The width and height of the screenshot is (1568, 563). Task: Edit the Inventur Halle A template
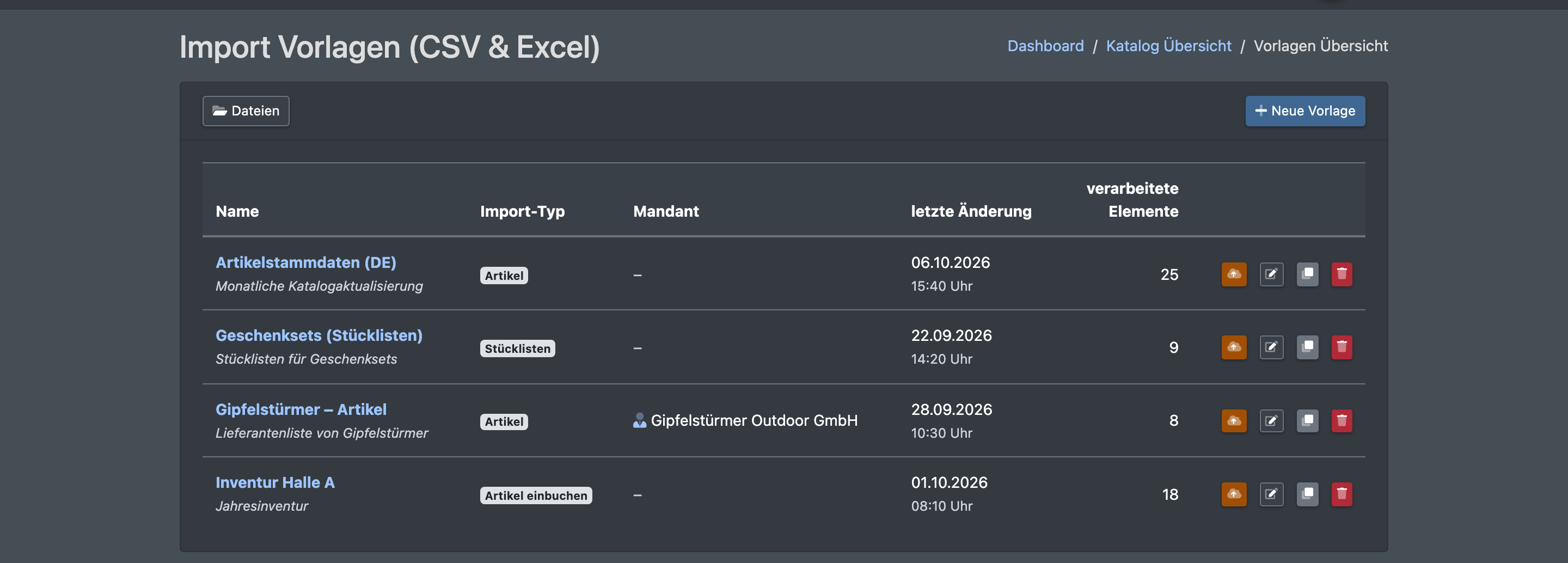(x=1271, y=494)
